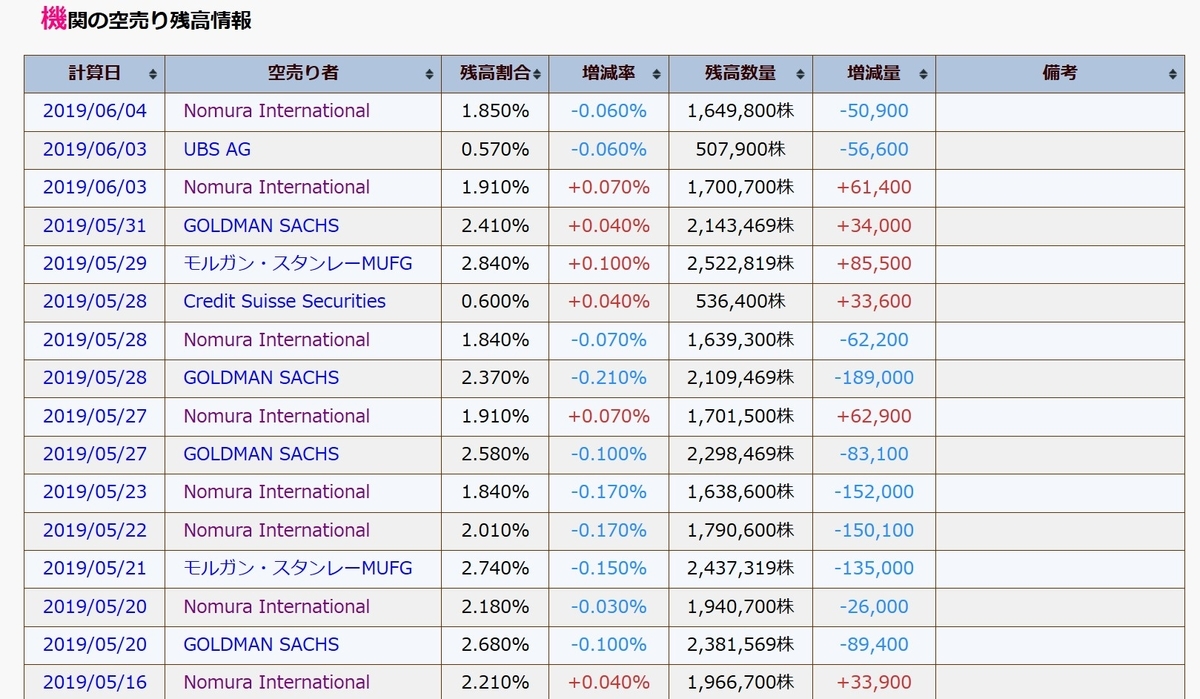Image resolution: width=1200 pixels, height=699 pixels.
Task: Sort by 備考 column arrows
Action: click(x=1172, y=74)
